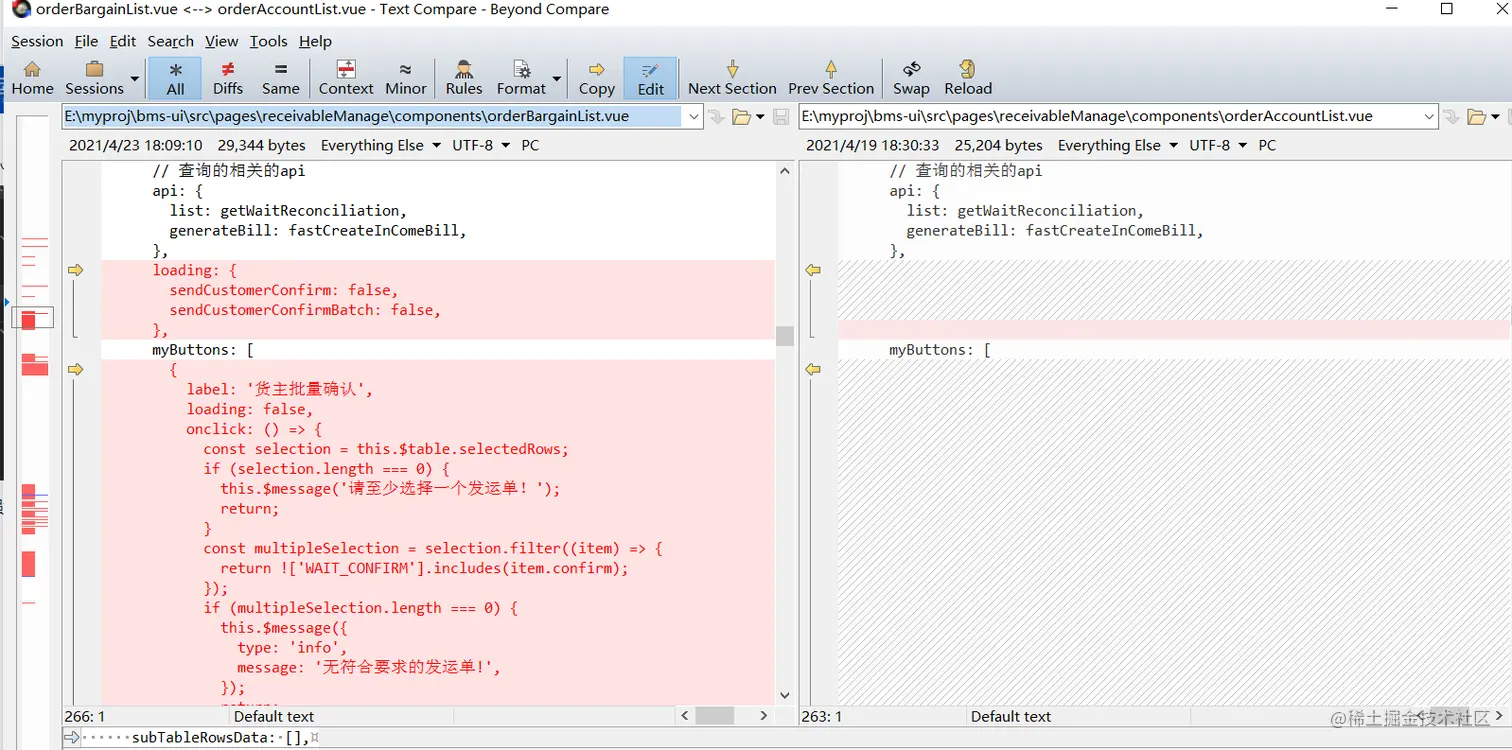Click left pane vertical scrollbar thumb
This screenshot has height=750, width=1512.
tap(785, 336)
